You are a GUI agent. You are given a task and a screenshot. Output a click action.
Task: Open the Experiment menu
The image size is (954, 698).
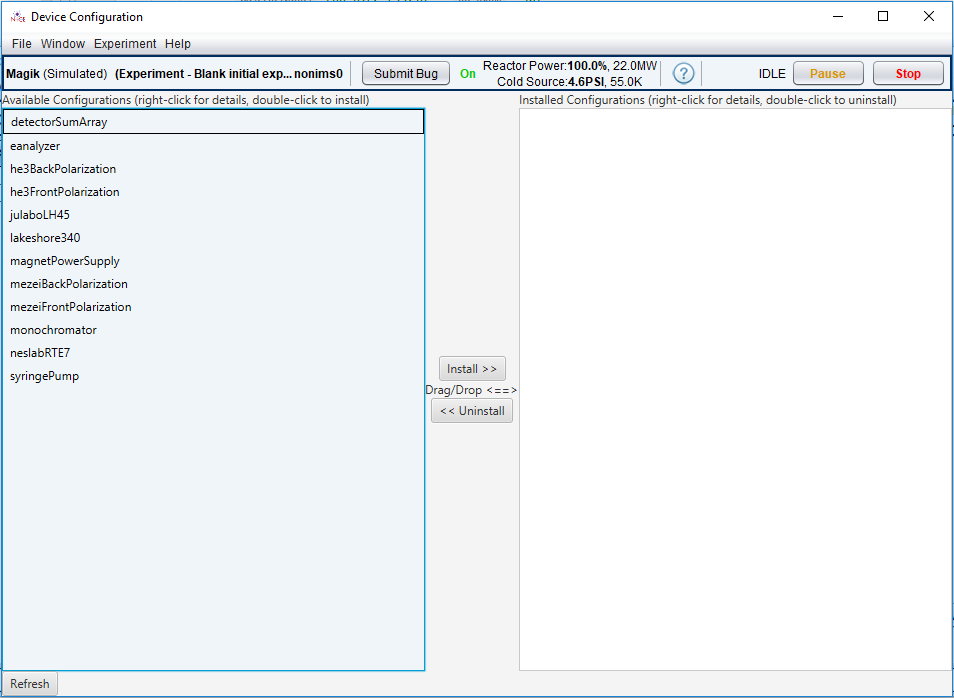[x=124, y=44]
